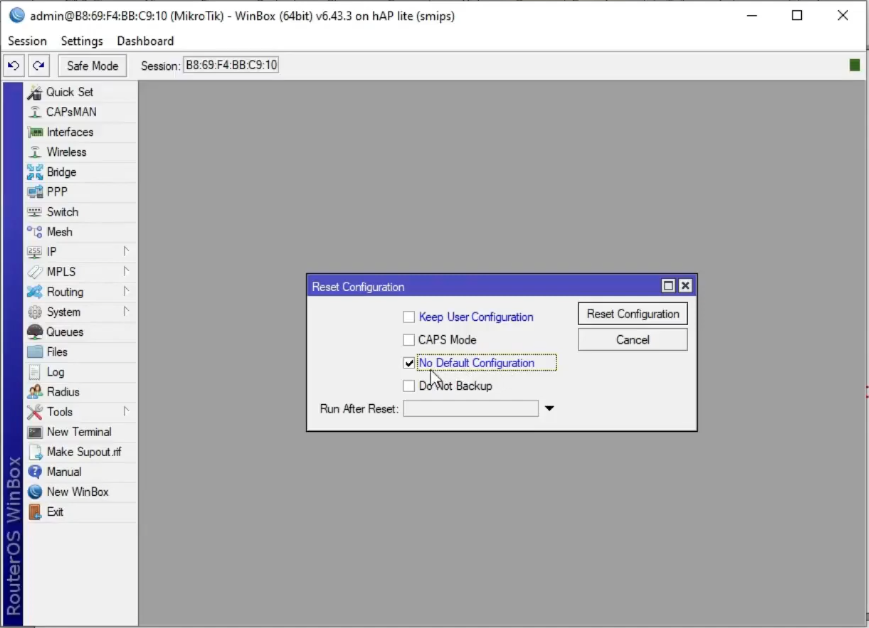Click Make Supout.rif icon

point(35,452)
